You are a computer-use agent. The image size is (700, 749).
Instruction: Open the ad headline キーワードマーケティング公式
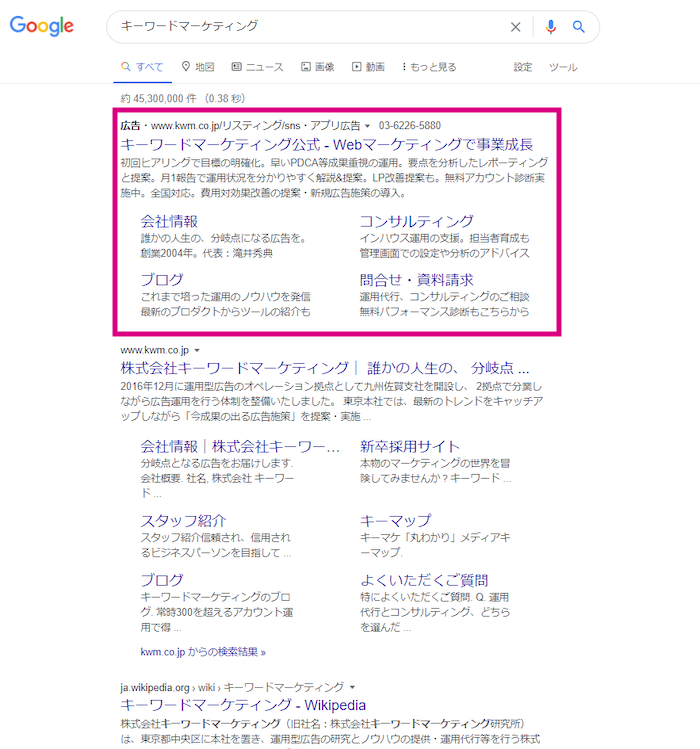point(326,144)
